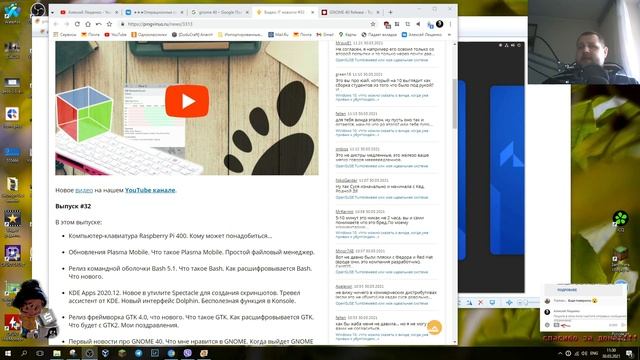This screenshot has height=360, width=640.
Task: Open Chrome home page button
Action: pos(88,24)
